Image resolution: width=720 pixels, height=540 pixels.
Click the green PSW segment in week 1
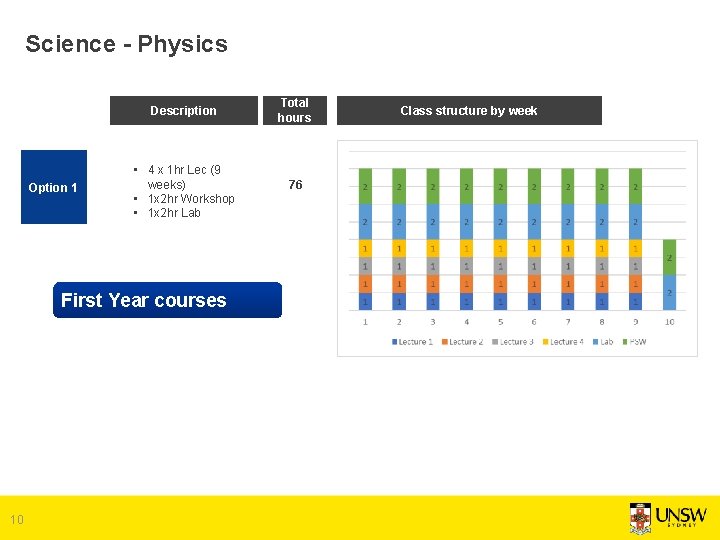pos(365,186)
